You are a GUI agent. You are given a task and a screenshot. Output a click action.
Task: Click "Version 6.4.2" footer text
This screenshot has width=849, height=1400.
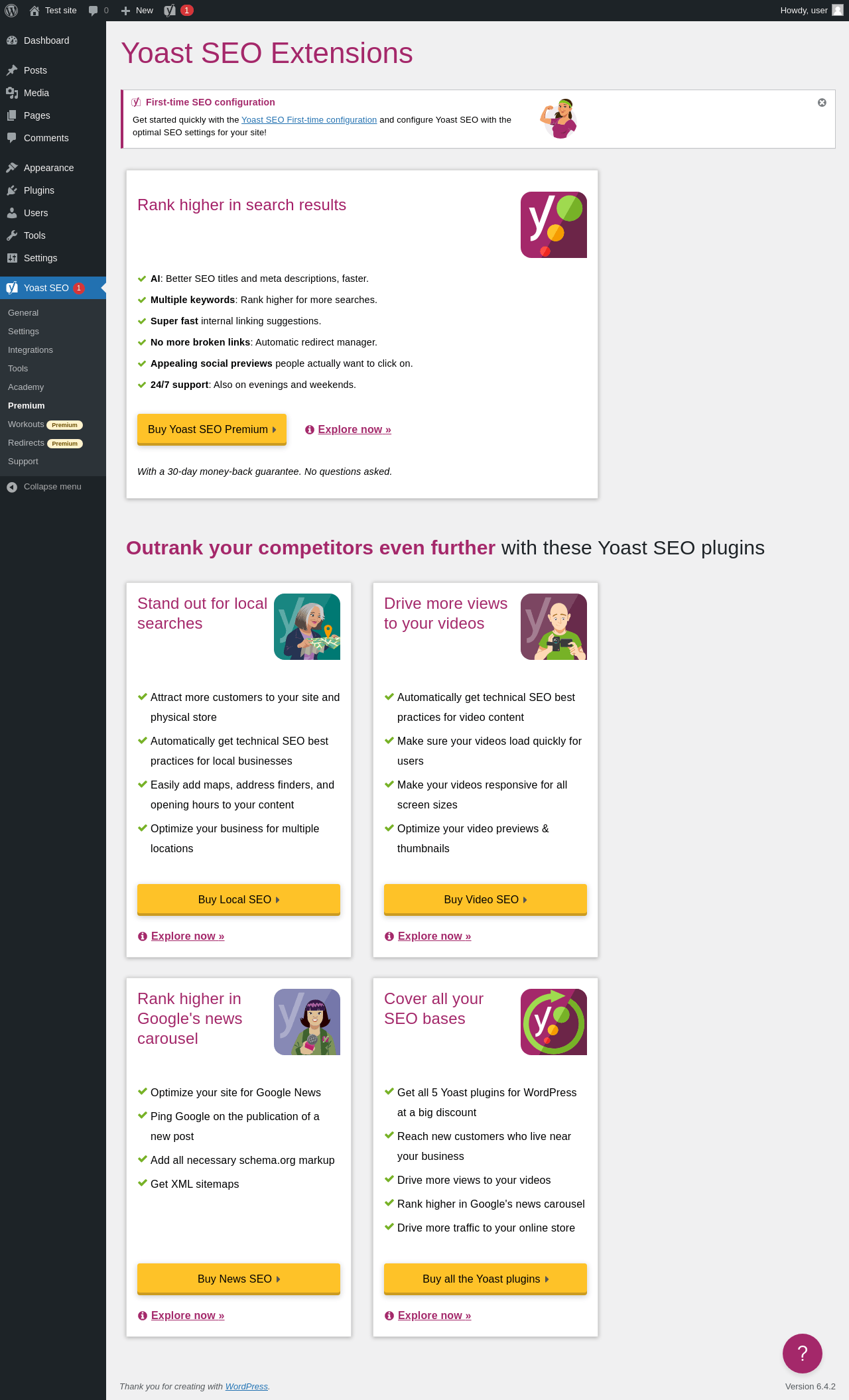click(x=810, y=1387)
